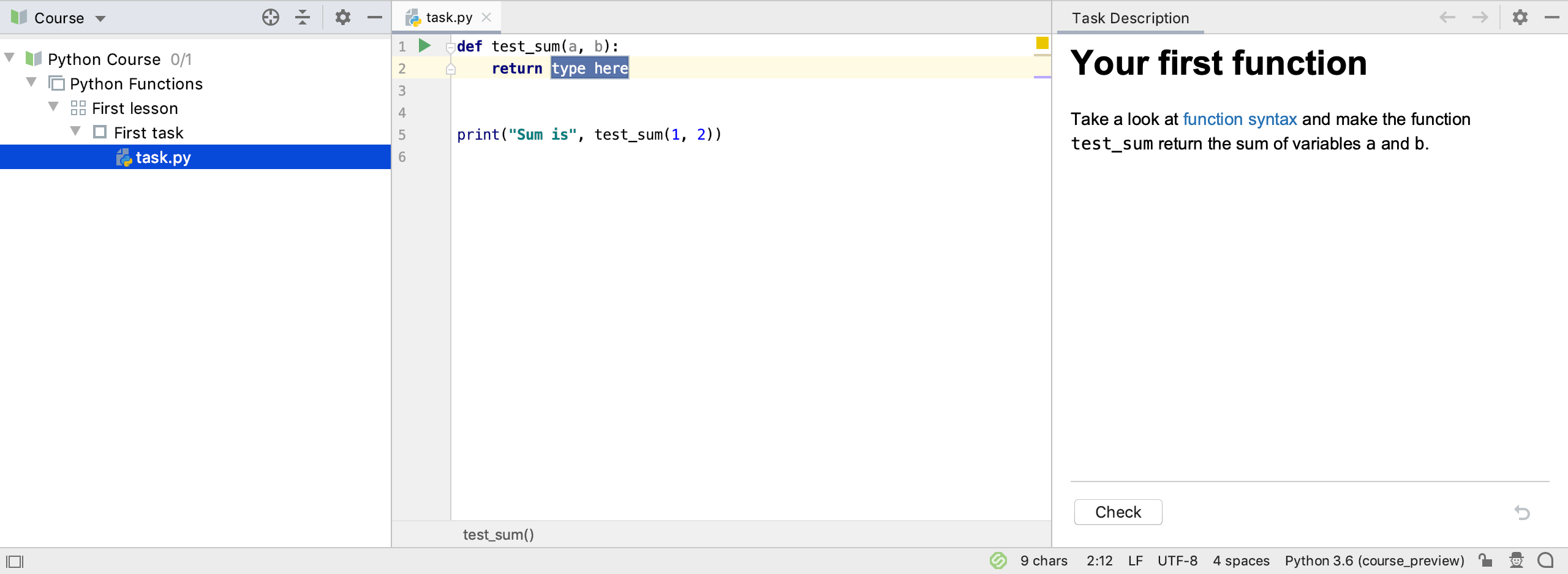Viewport: 1568px width, 574px height.
Task: Hide the Course panel
Action: (x=375, y=17)
